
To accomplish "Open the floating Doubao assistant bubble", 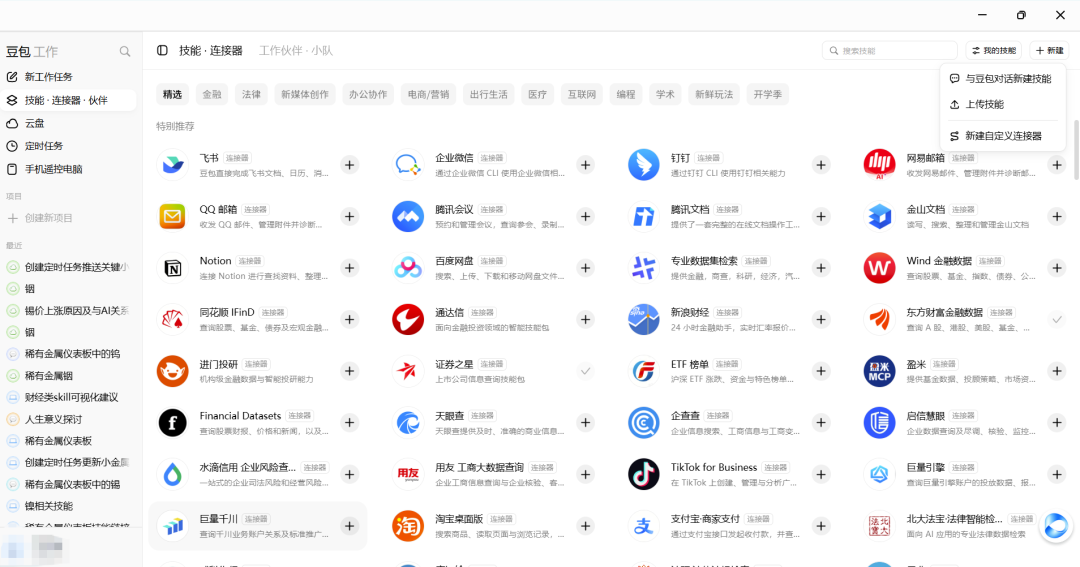I will 1056,526.
